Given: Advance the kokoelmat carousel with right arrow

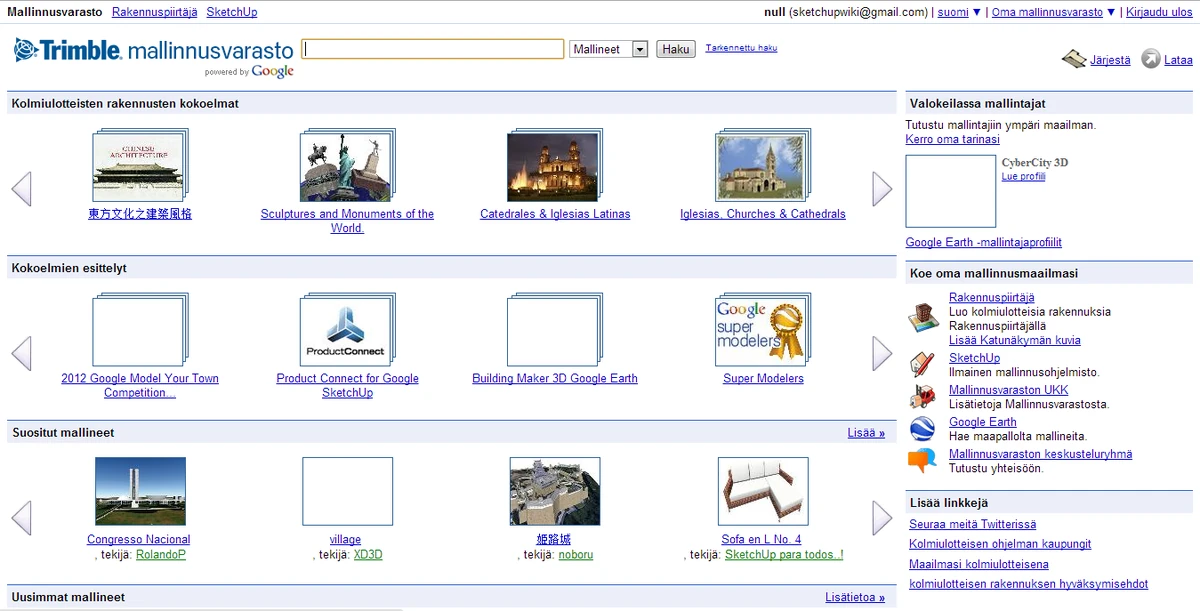Looking at the screenshot, I should click(881, 188).
